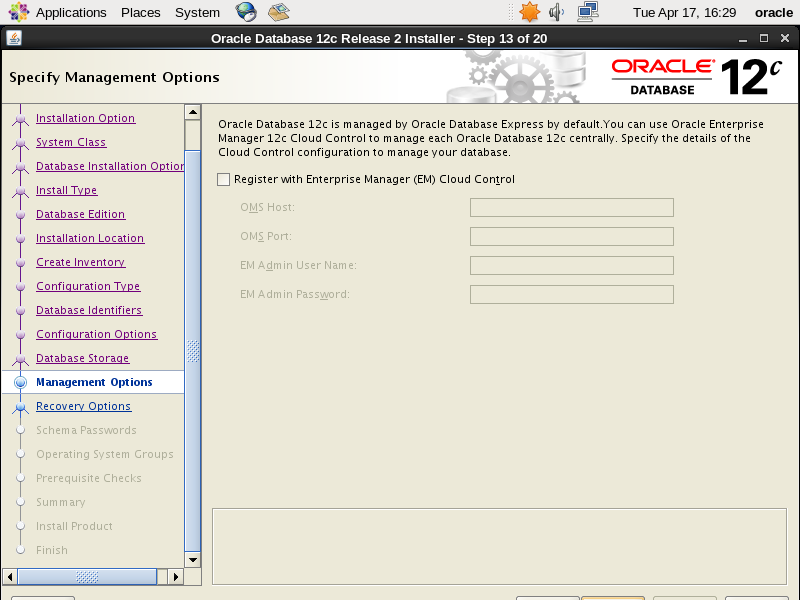Click the date and time clock
This screenshot has height=600, width=800.
pos(684,12)
